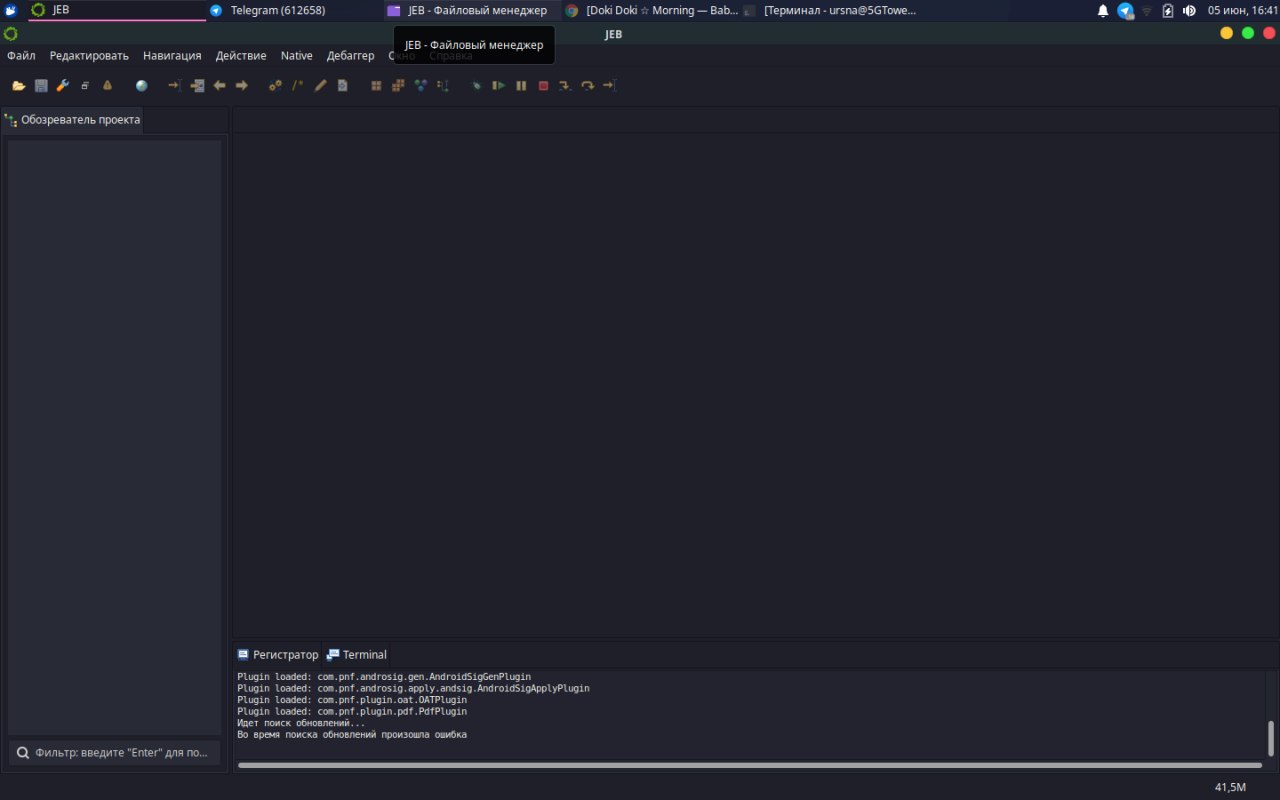The height and width of the screenshot is (800, 1280).
Task: Navigate forward with the right arrow icon
Action: [241, 86]
